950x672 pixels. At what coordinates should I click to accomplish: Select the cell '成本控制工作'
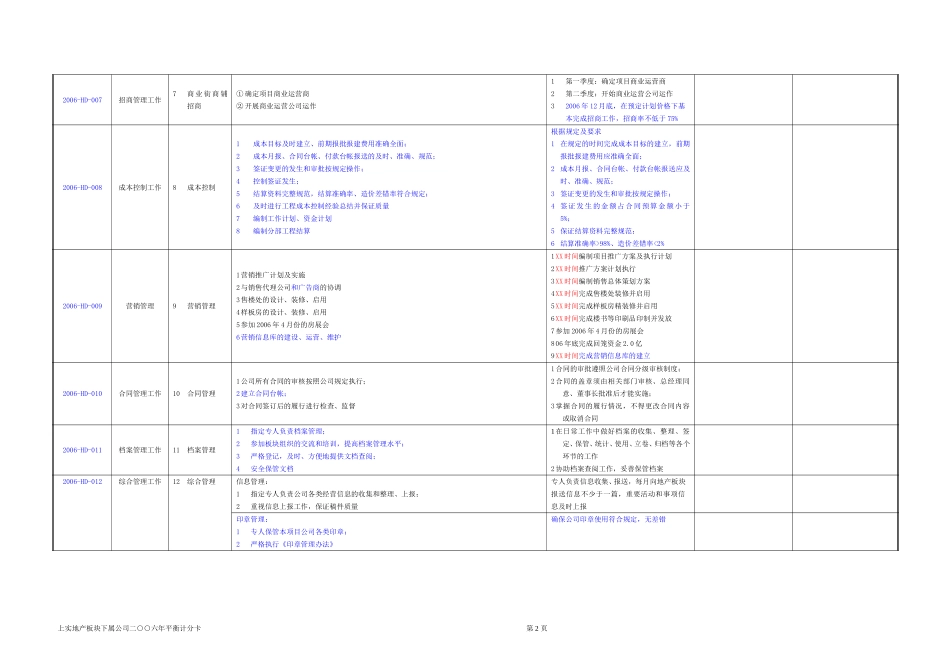pyautogui.click(x=140, y=188)
